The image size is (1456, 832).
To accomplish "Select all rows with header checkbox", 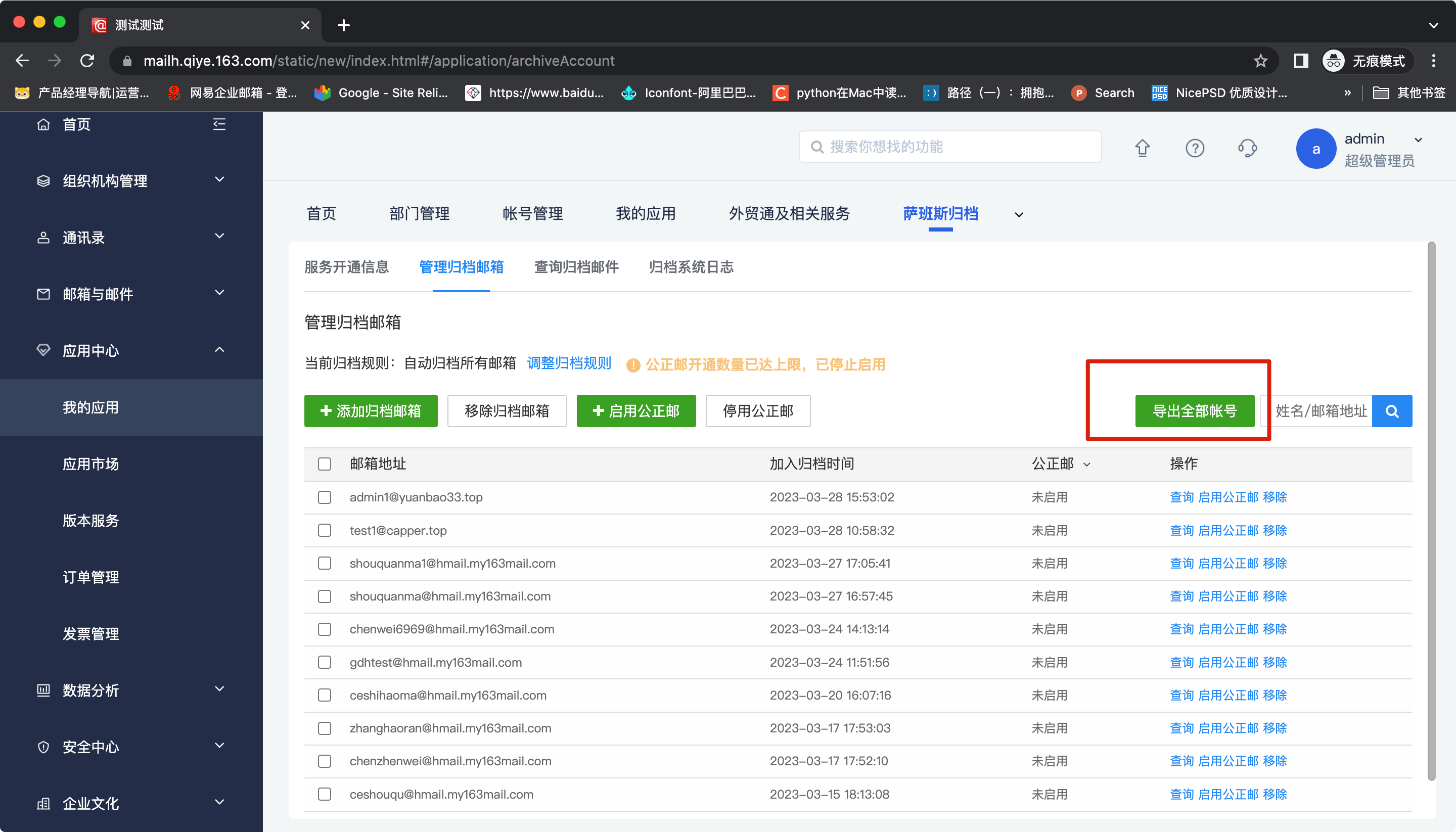I will point(325,464).
